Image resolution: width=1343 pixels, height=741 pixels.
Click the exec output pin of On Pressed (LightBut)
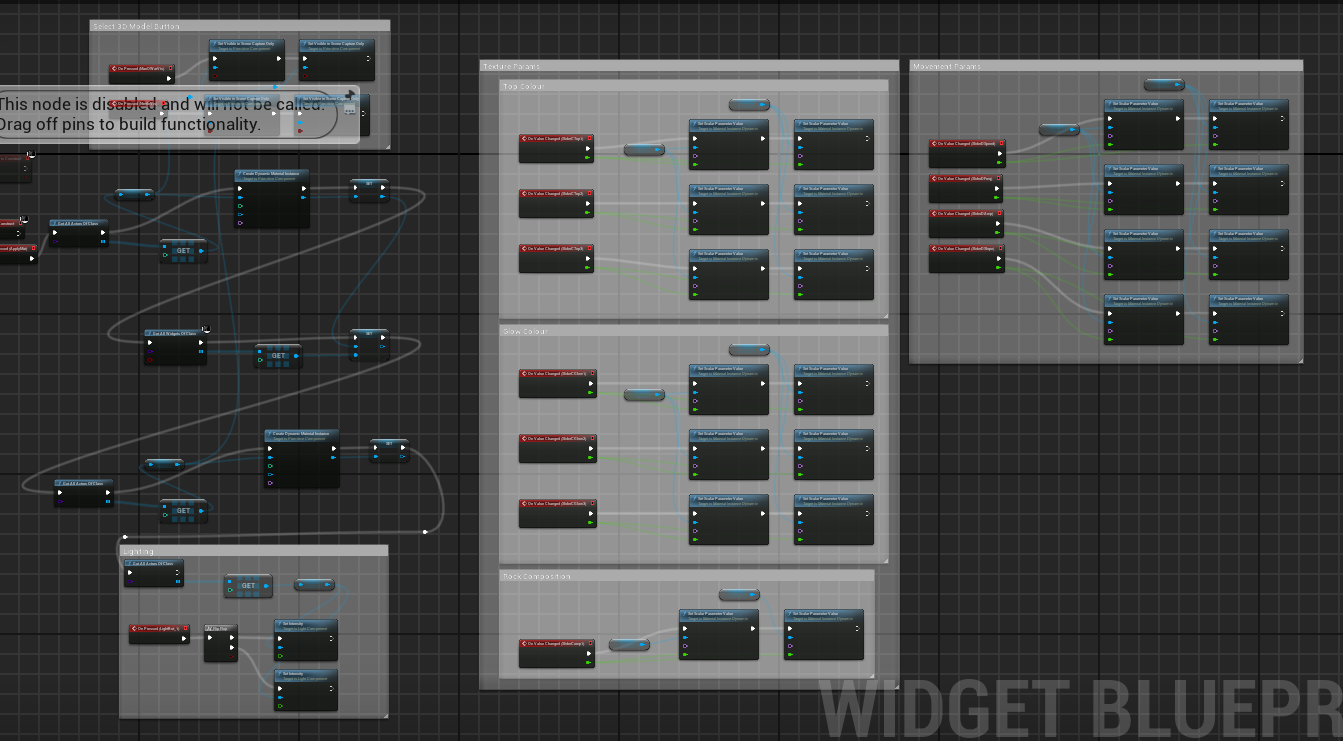click(184, 638)
